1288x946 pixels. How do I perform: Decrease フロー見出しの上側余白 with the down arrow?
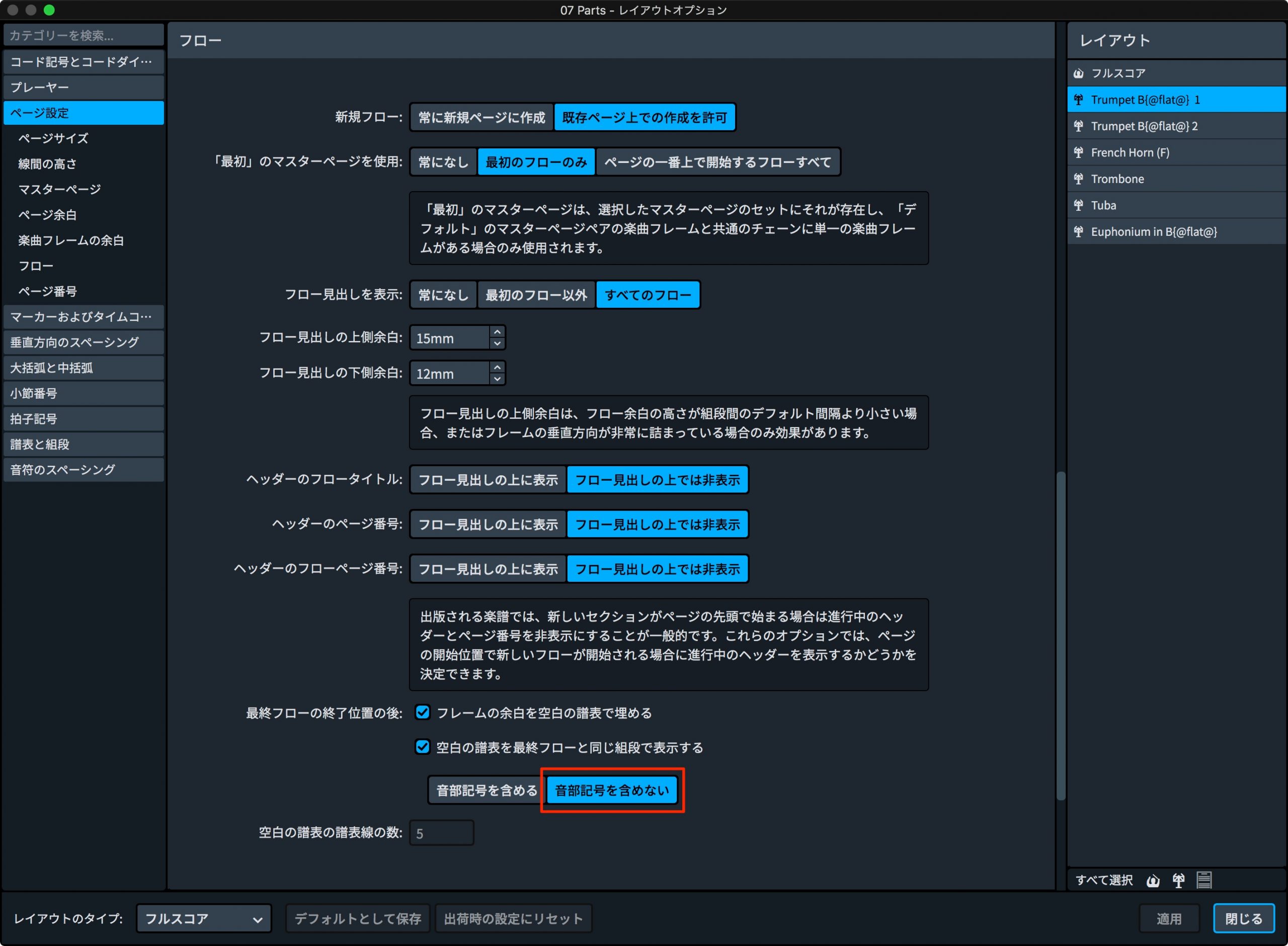(x=497, y=343)
